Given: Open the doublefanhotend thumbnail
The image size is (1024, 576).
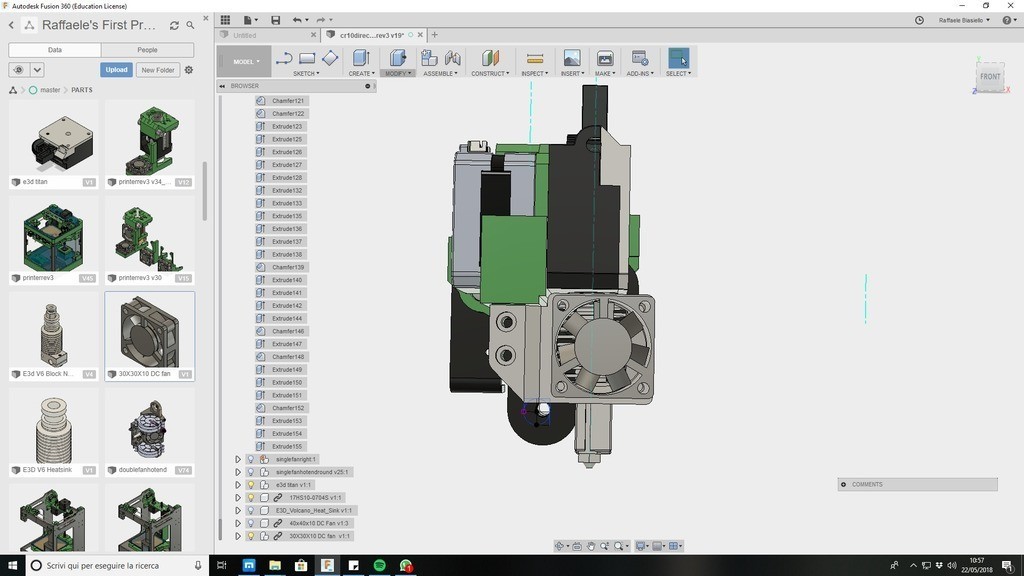Looking at the screenshot, I should tap(150, 430).
